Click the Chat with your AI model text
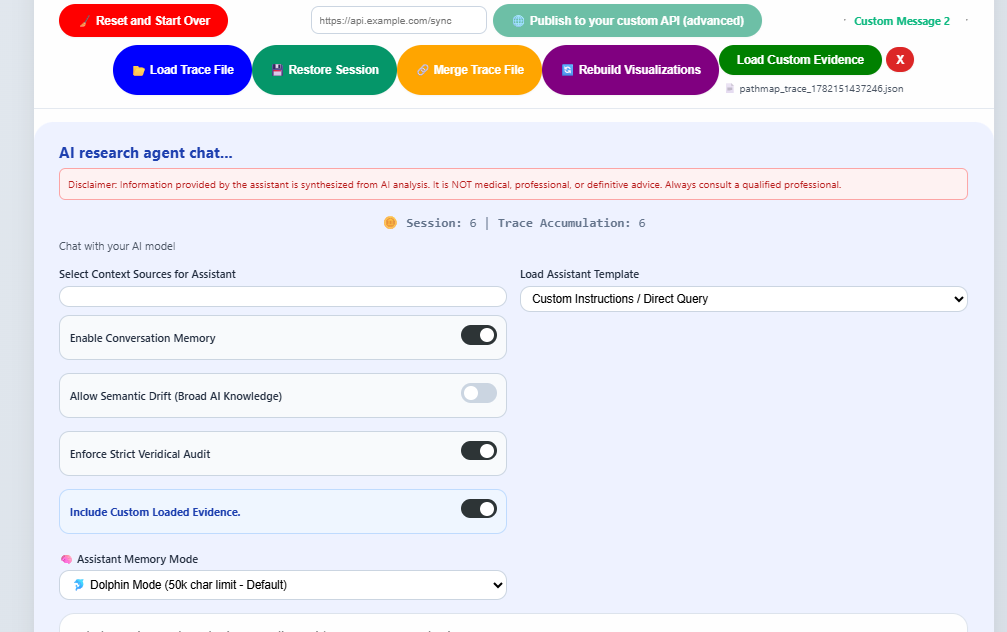This screenshot has height=632, width=1007. pos(117,246)
